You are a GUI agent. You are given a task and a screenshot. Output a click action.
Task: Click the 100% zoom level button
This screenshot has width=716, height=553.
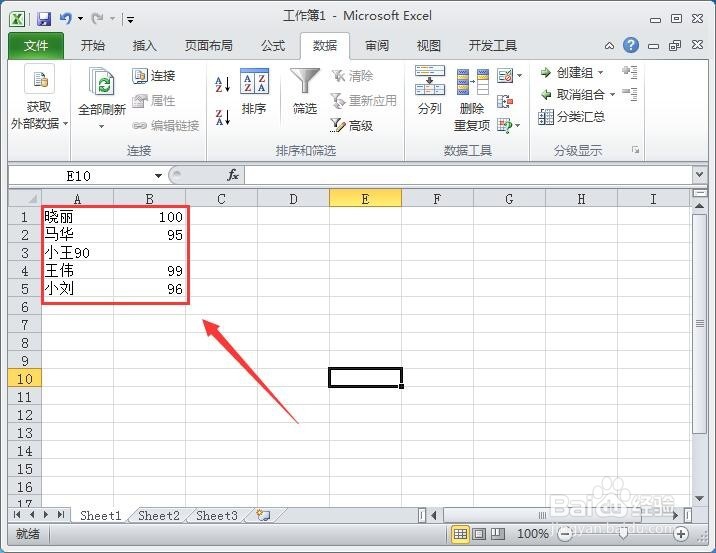pyautogui.click(x=532, y=534)
